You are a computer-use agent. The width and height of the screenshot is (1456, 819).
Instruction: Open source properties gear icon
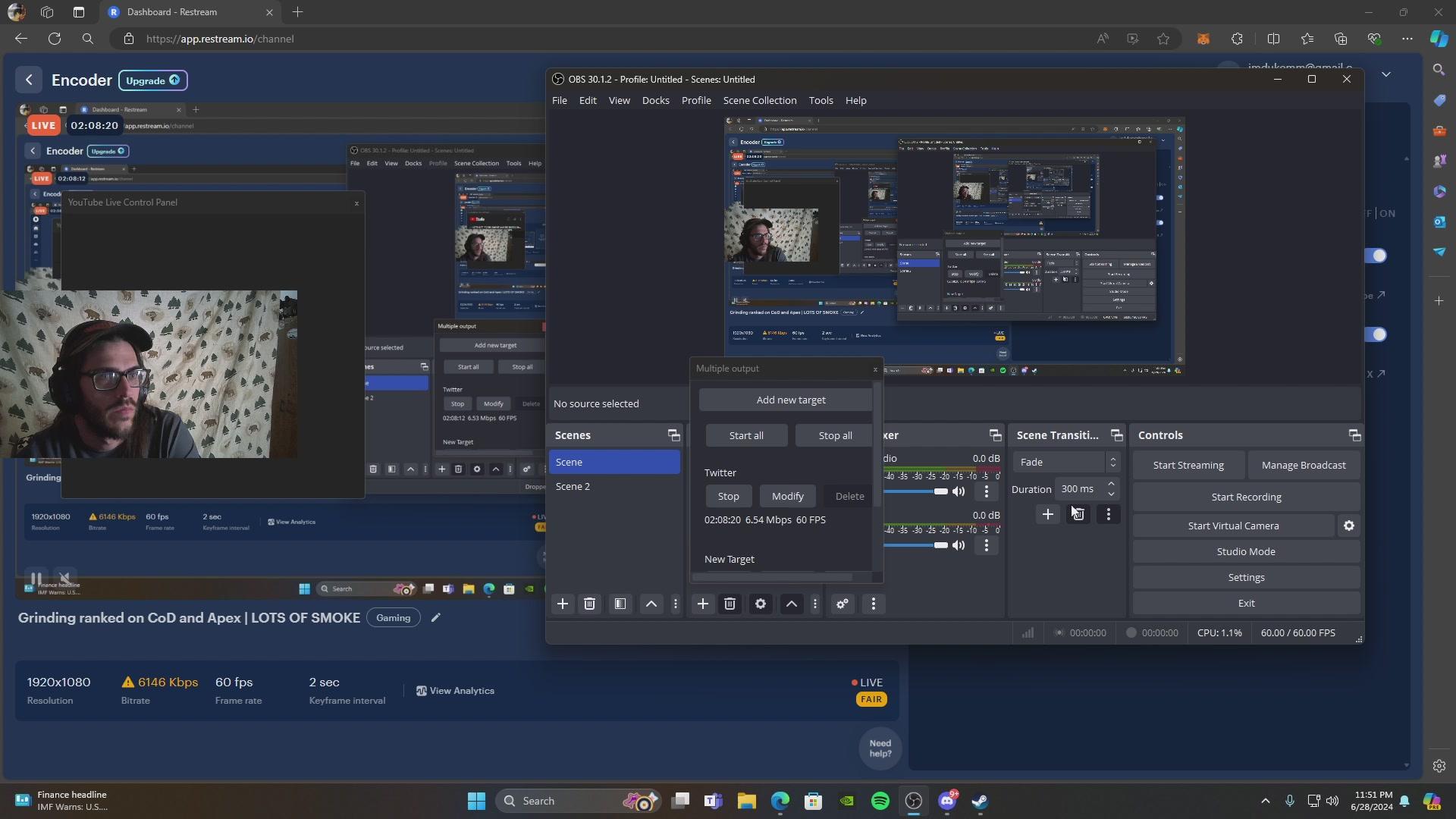[760, 604]
